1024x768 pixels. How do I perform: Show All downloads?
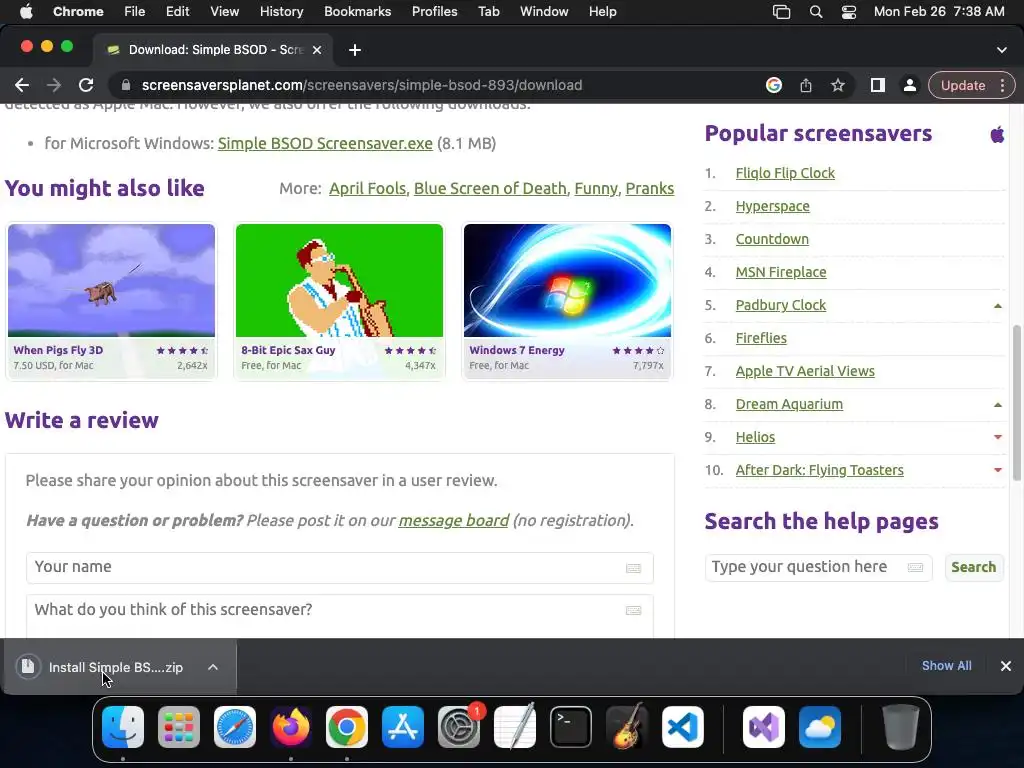pos(946,665)
